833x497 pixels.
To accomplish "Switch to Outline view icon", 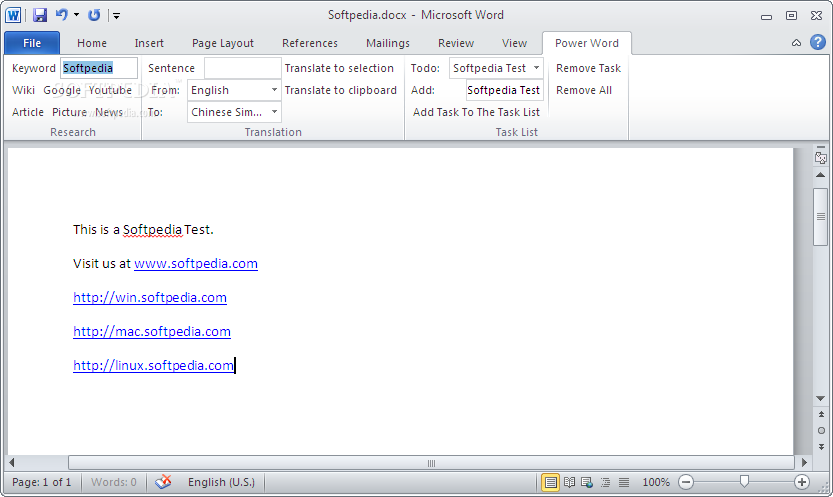I will coord(606,482).
